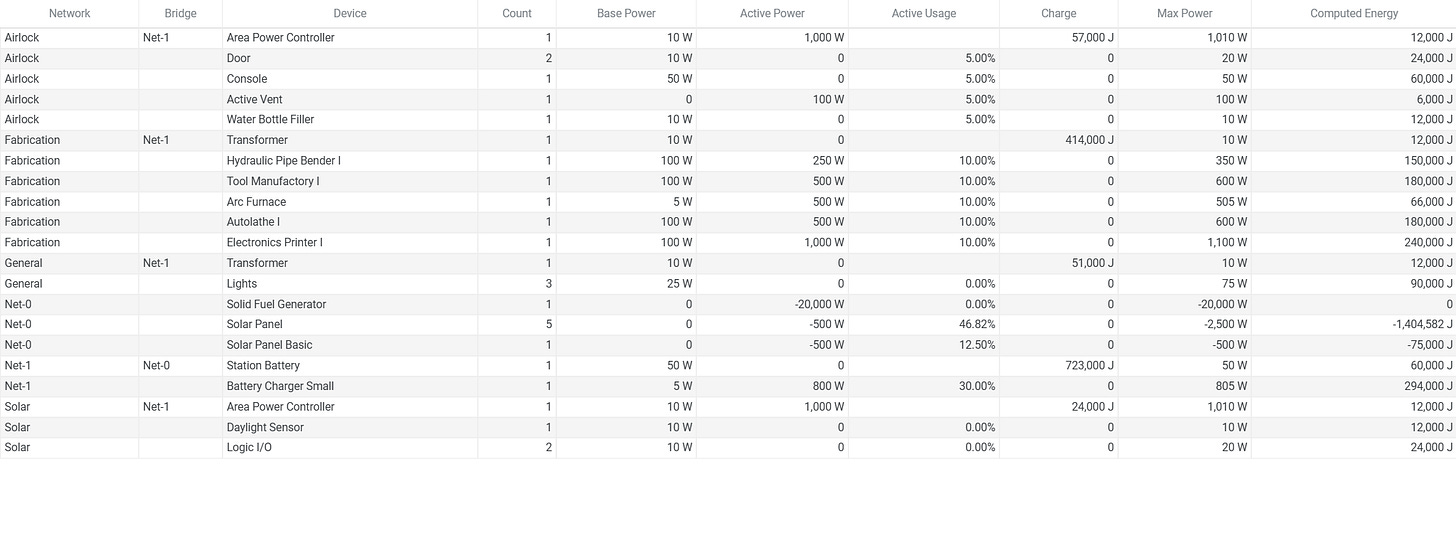Viewport: 1456px width, 546px height.
Task: Select the Active Vent device cell
Action: (x=350, y=100)
